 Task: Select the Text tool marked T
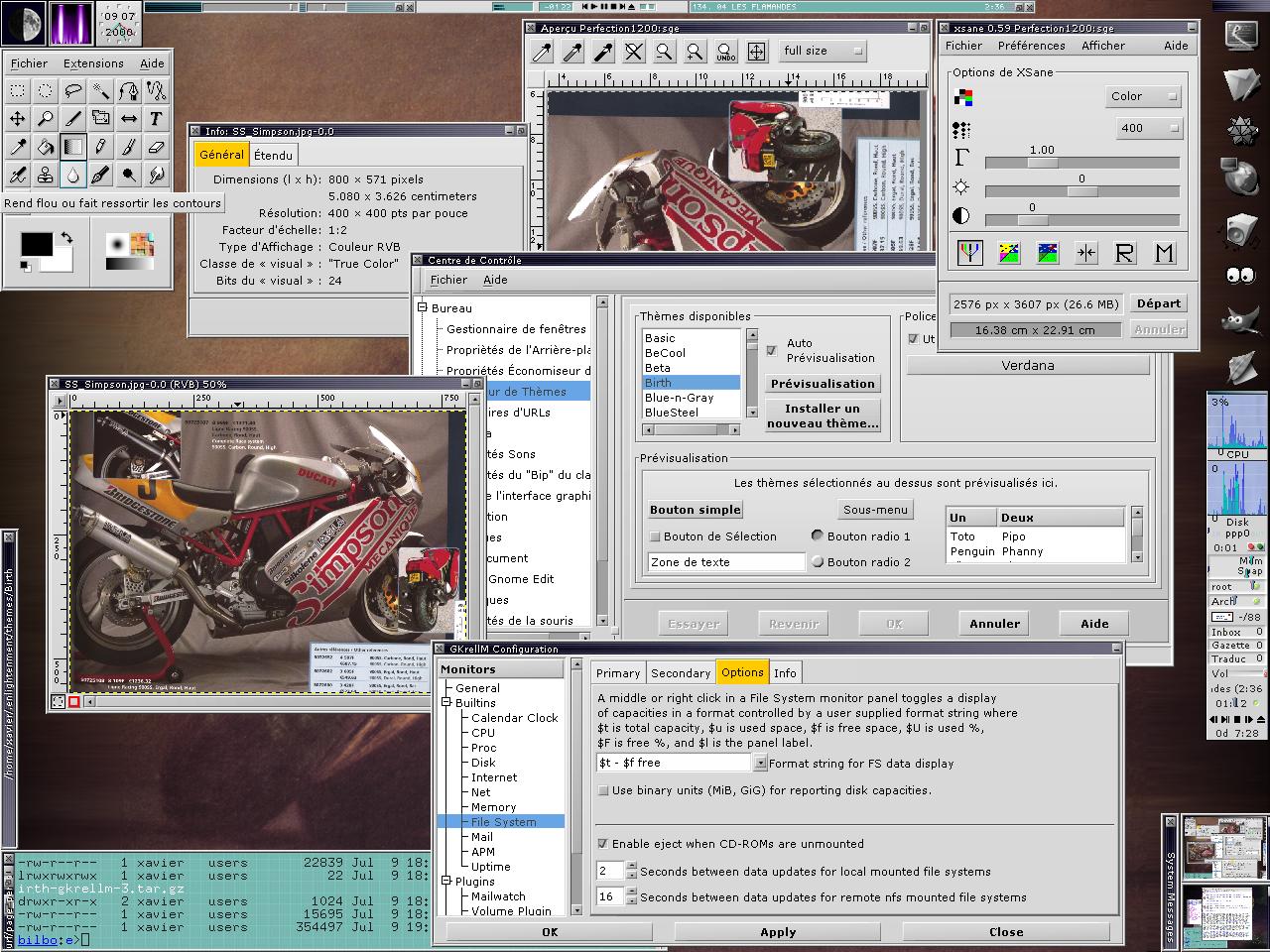[156, 119]
